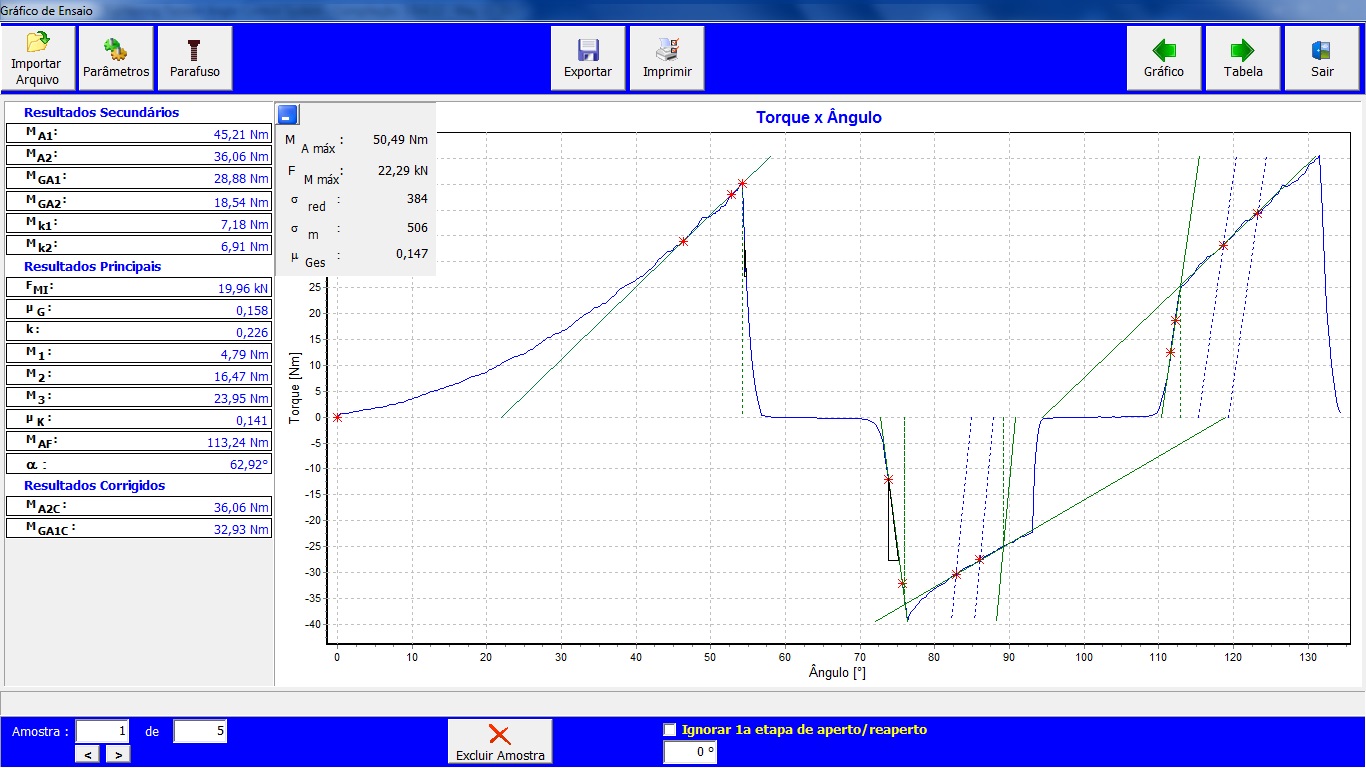1366x768 pixels.
Task: Switch to Gráfico view with left arrow
Action: tap(1164, 58)
